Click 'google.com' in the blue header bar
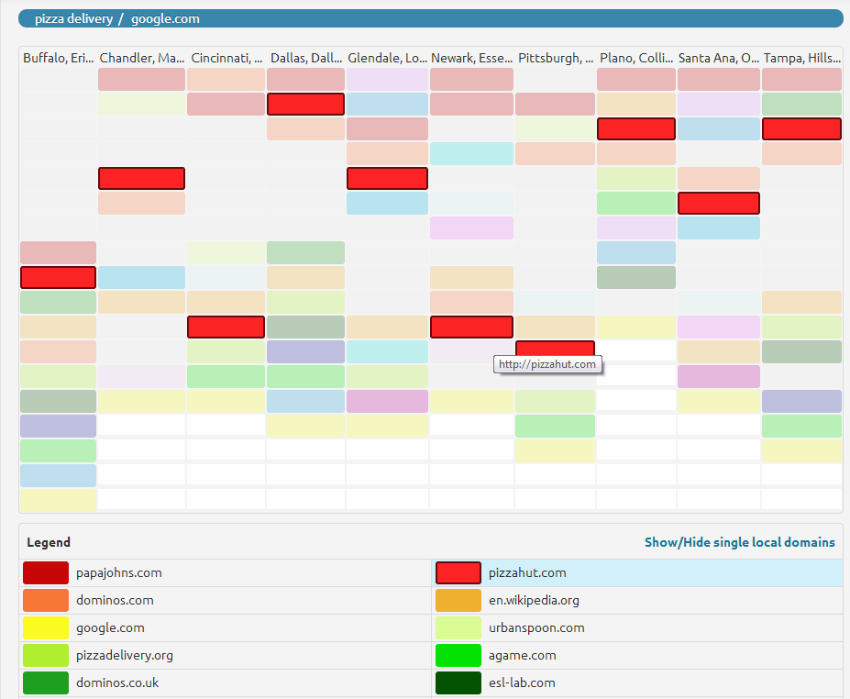Screen dimensions: 850x699 165,18
